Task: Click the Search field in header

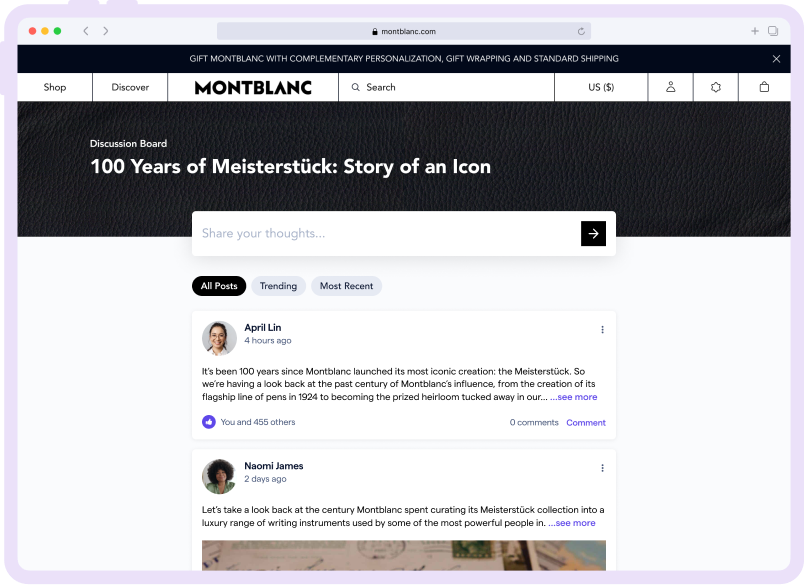Action: (447, 87)
